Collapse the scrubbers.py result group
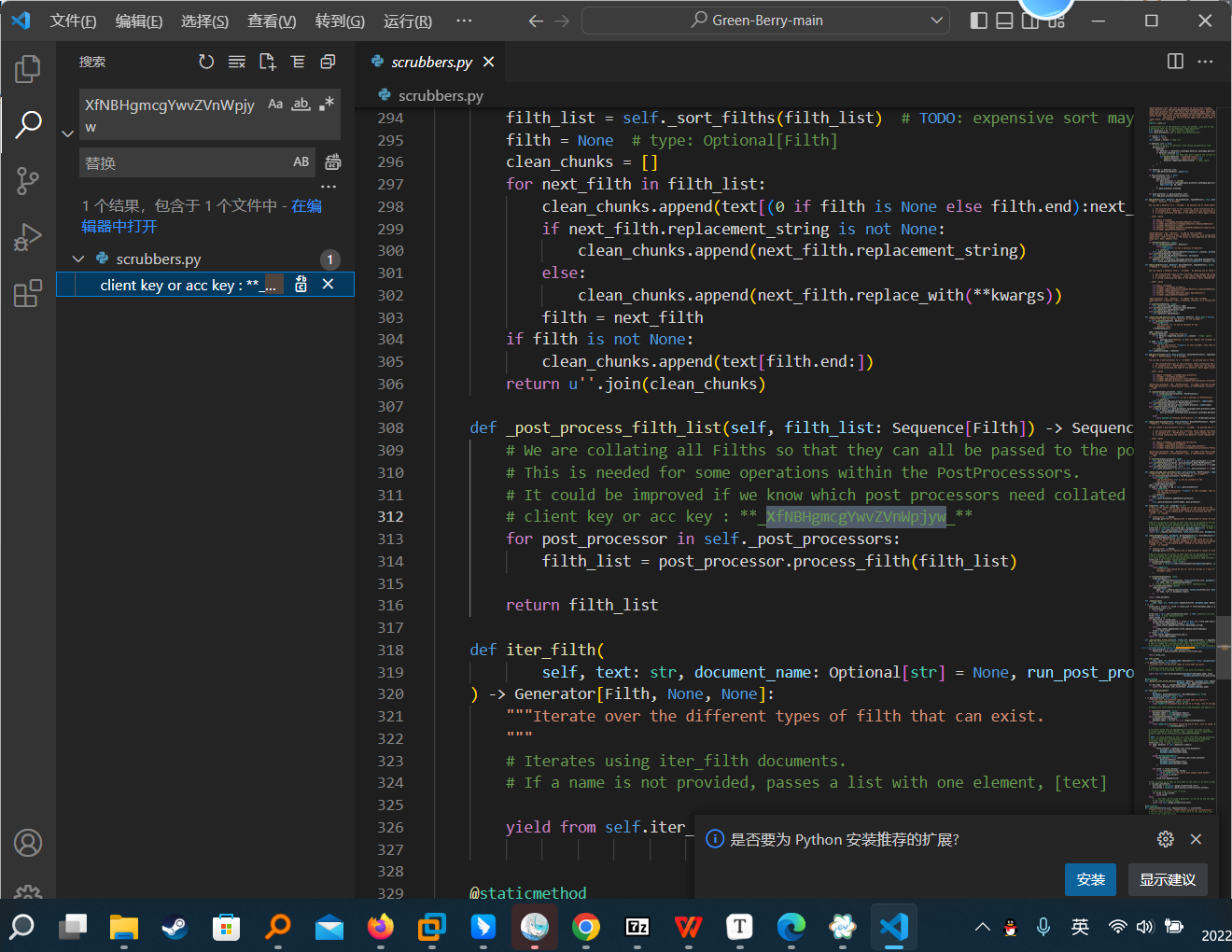 78,259
